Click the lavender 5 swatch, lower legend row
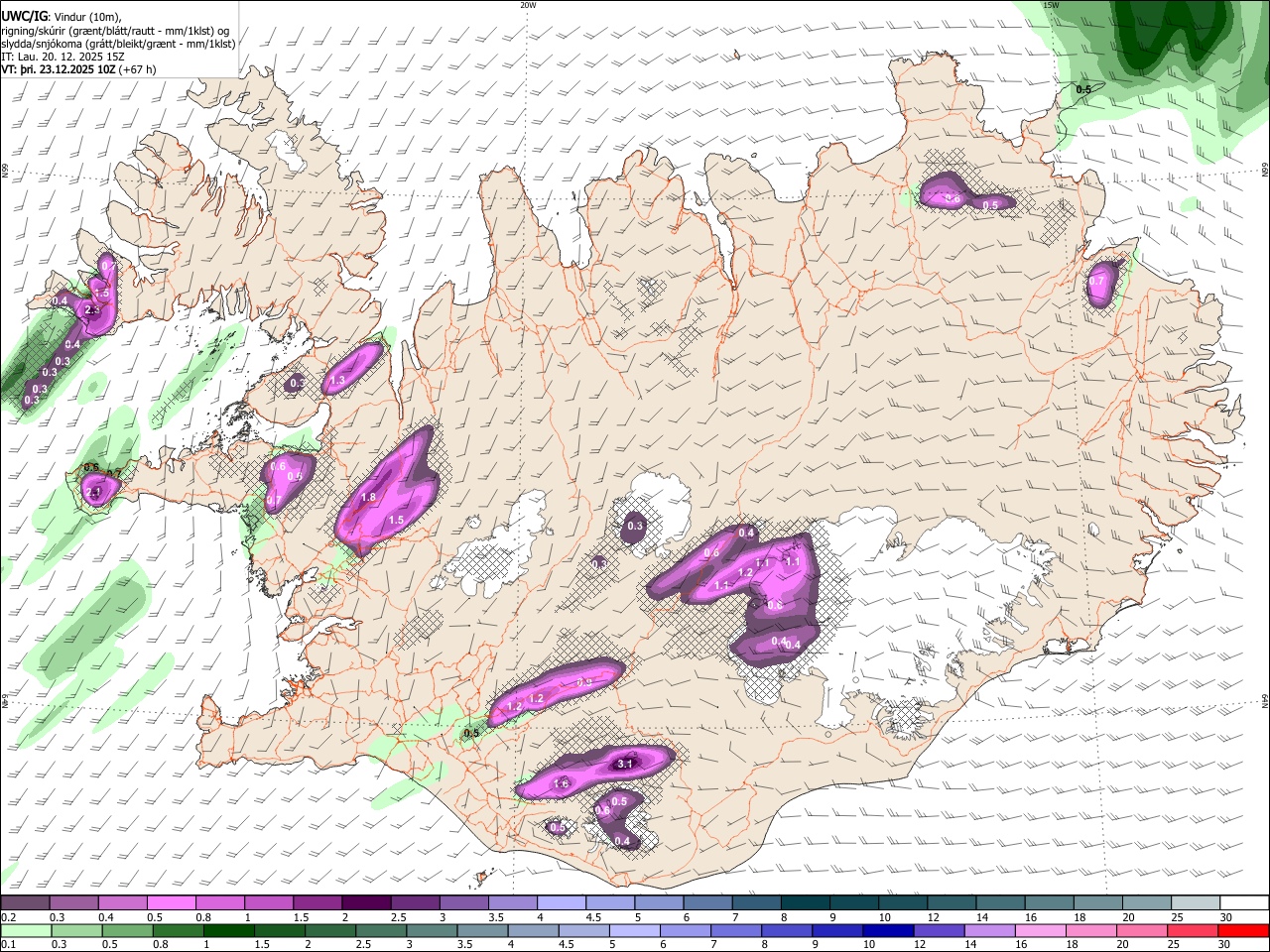 (x=635, y=930)
